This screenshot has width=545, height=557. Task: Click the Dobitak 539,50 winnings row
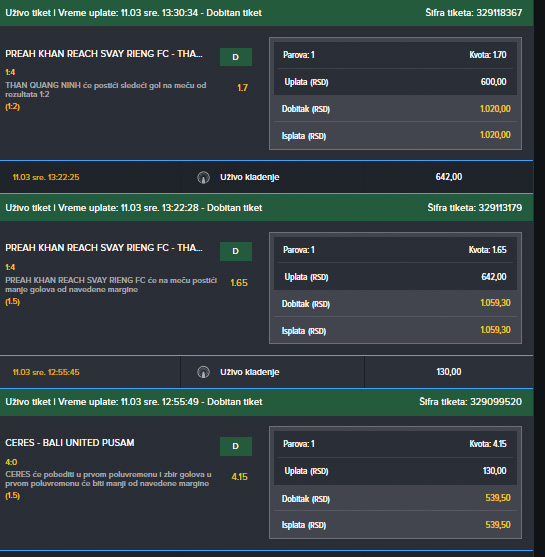pos(395,498)
